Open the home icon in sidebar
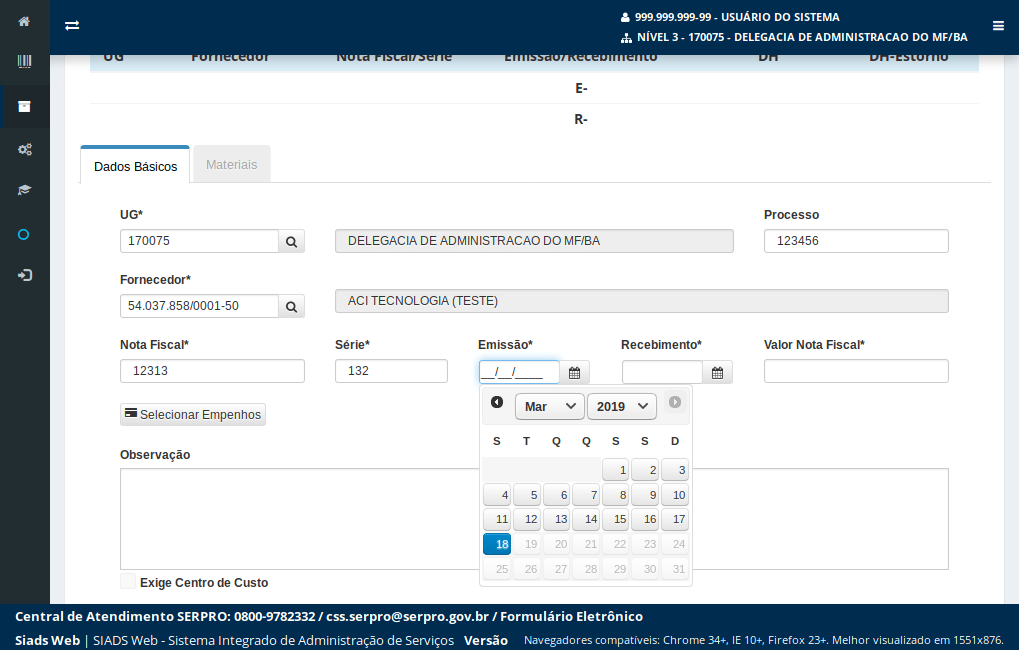Image resolution: width=1019 pixels, height=650 pixels. click(x=24, y=21)
